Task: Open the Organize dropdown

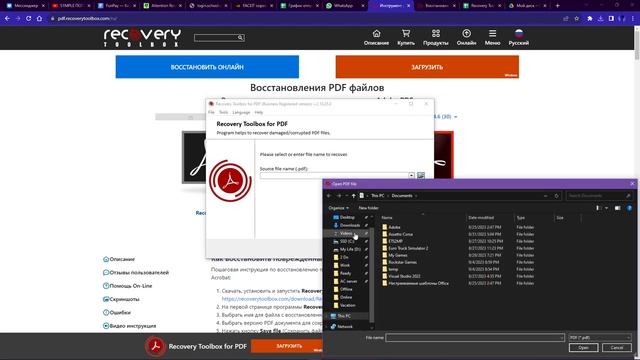Action: click(x=338, y=208)
